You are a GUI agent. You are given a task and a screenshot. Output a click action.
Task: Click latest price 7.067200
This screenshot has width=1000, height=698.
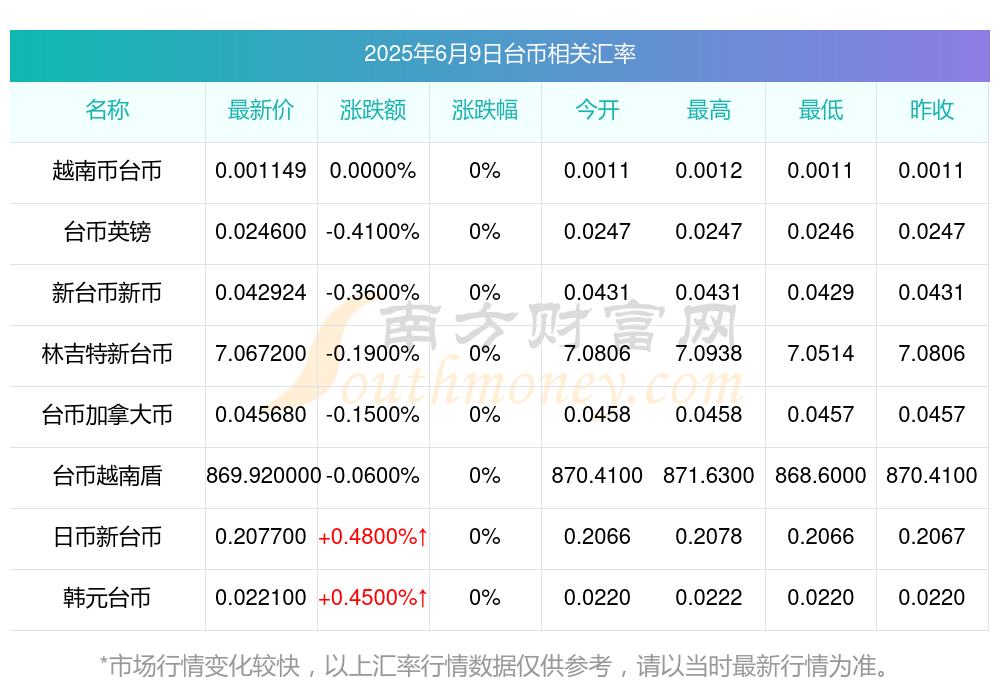click(x=261, y=353)
